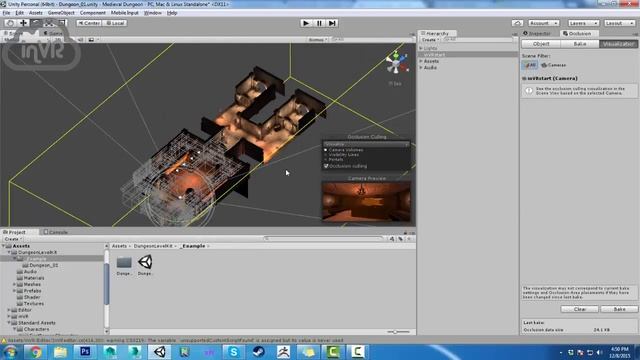Open the Help menu
Viewport: 640px width, 360px height.
coord(172,13)
